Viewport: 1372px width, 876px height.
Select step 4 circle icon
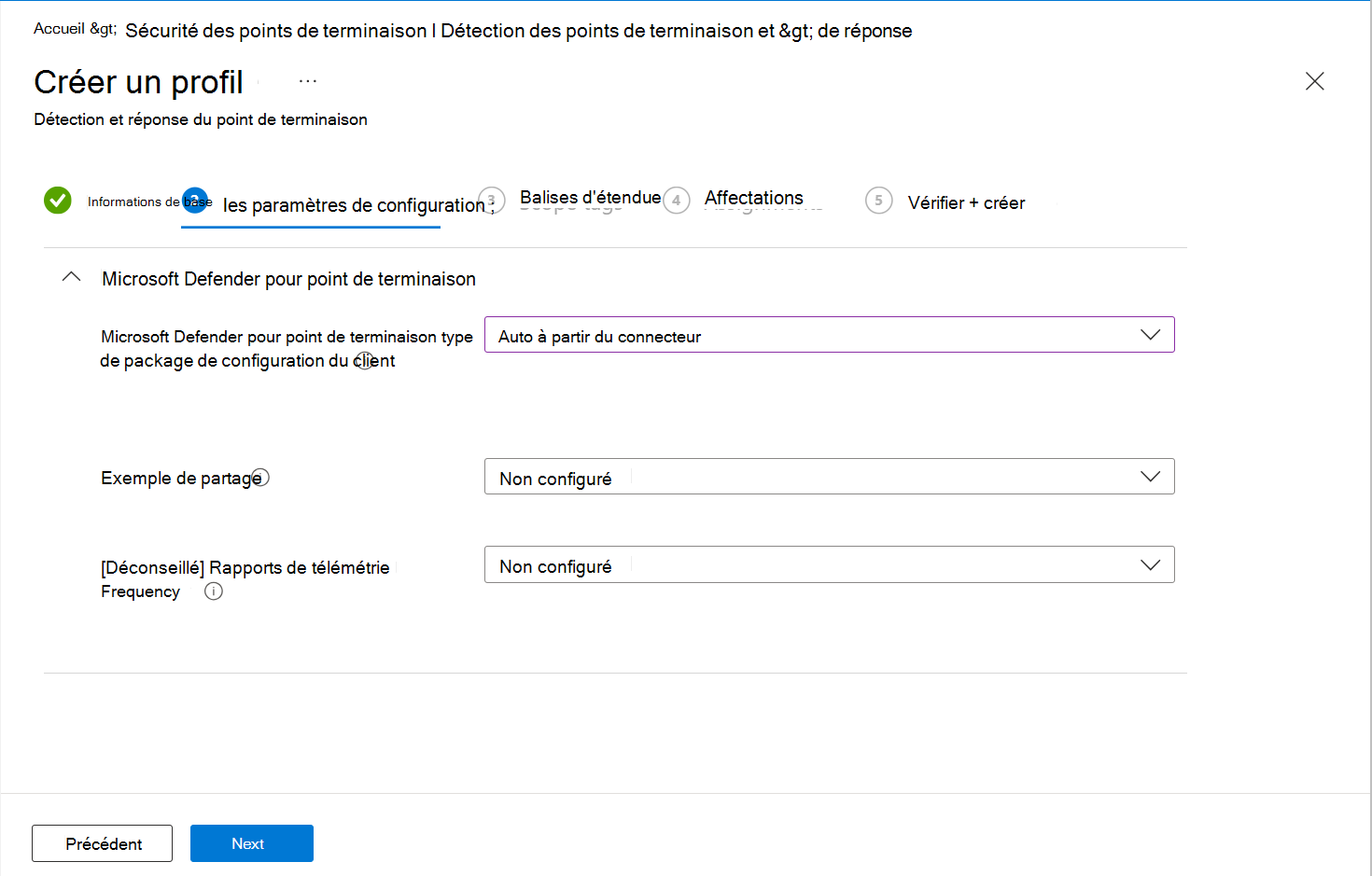(677, 201)
